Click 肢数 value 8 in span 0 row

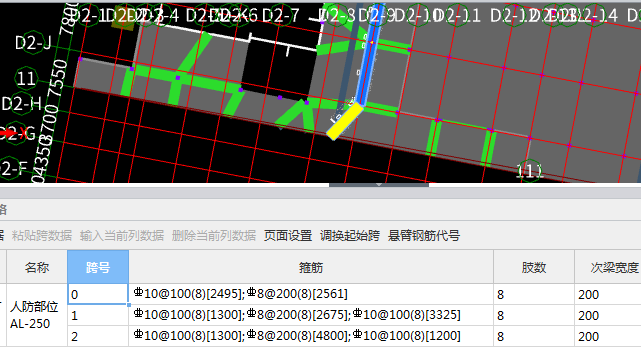pos(533,294)
